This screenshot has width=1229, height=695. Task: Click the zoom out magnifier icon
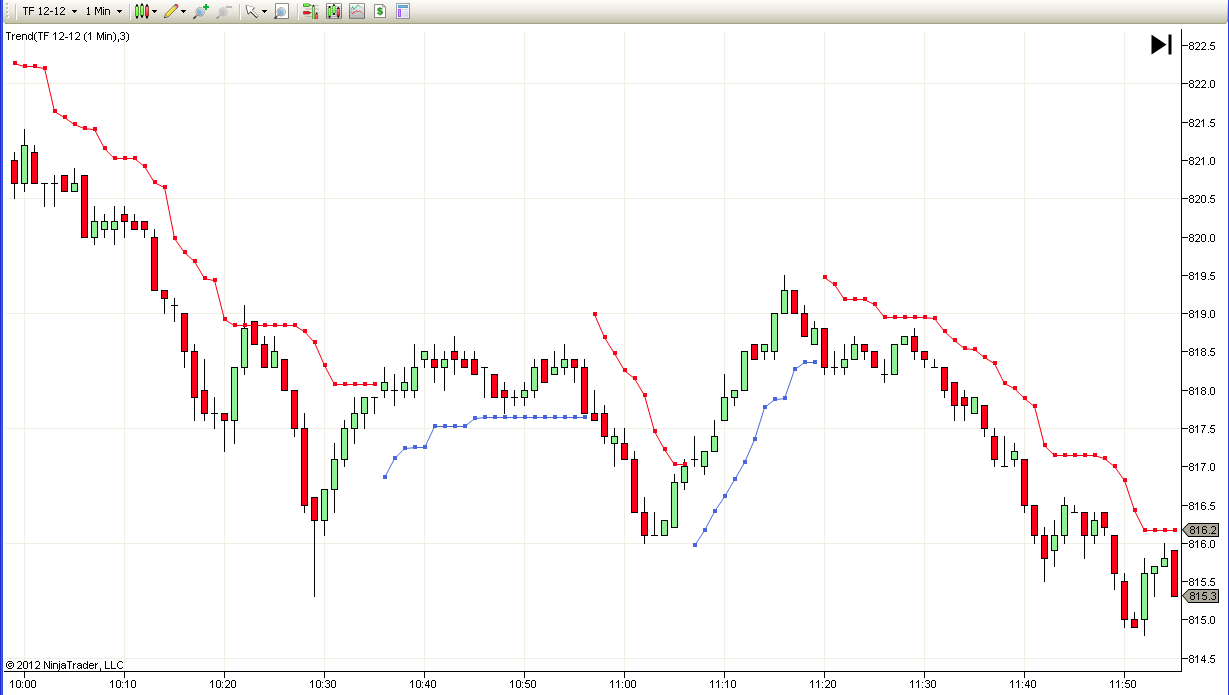[224, 12]
